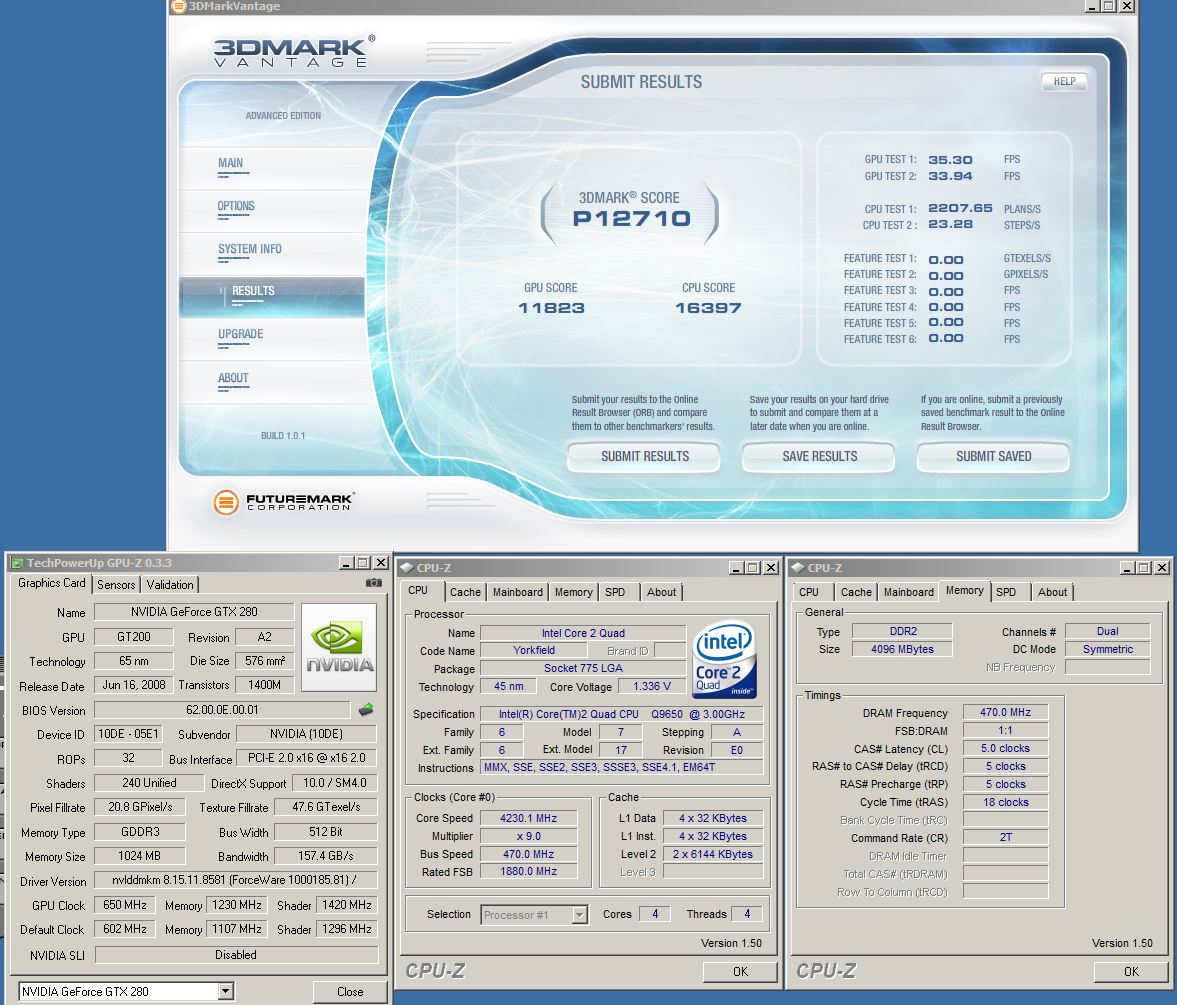Open the GPU selection dropdown in GPU-Z

[225, 991]
